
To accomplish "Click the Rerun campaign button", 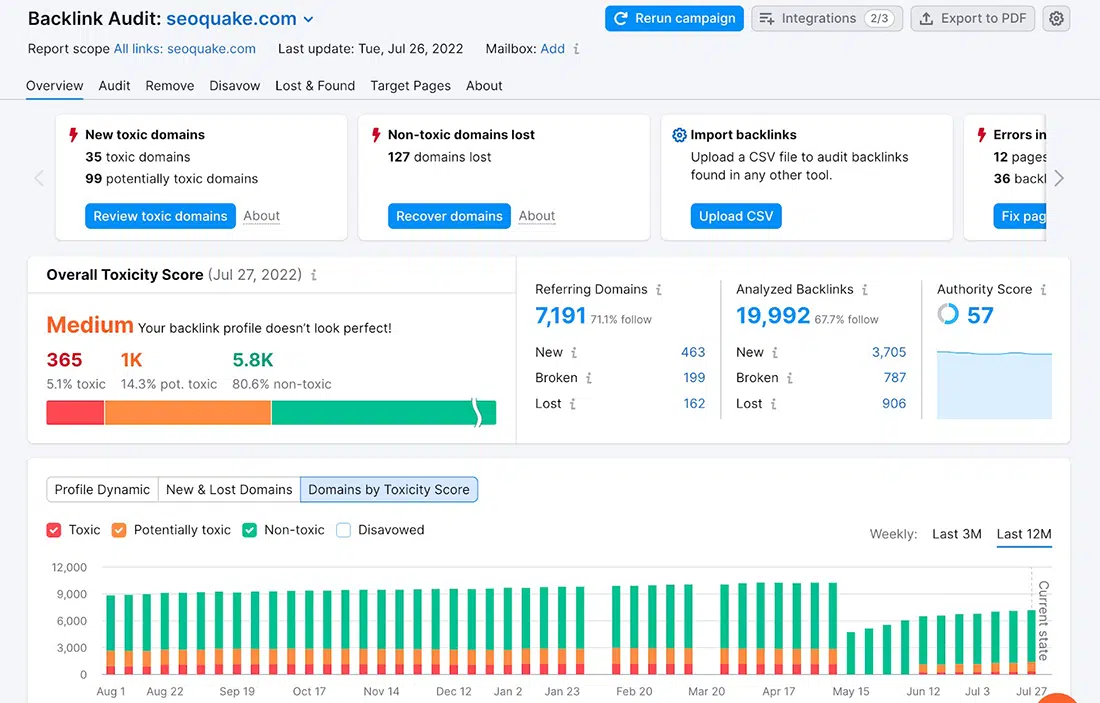I will point(674,18).
